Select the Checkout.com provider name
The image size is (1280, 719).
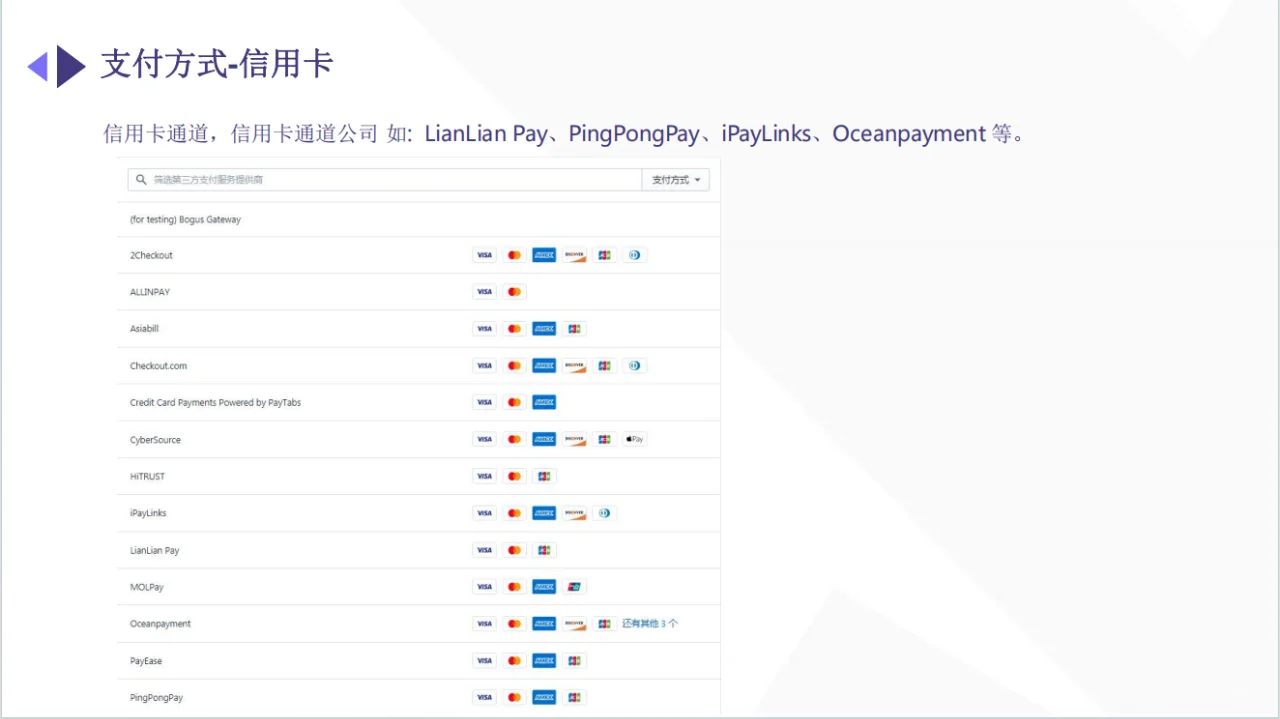click(158, 366)
